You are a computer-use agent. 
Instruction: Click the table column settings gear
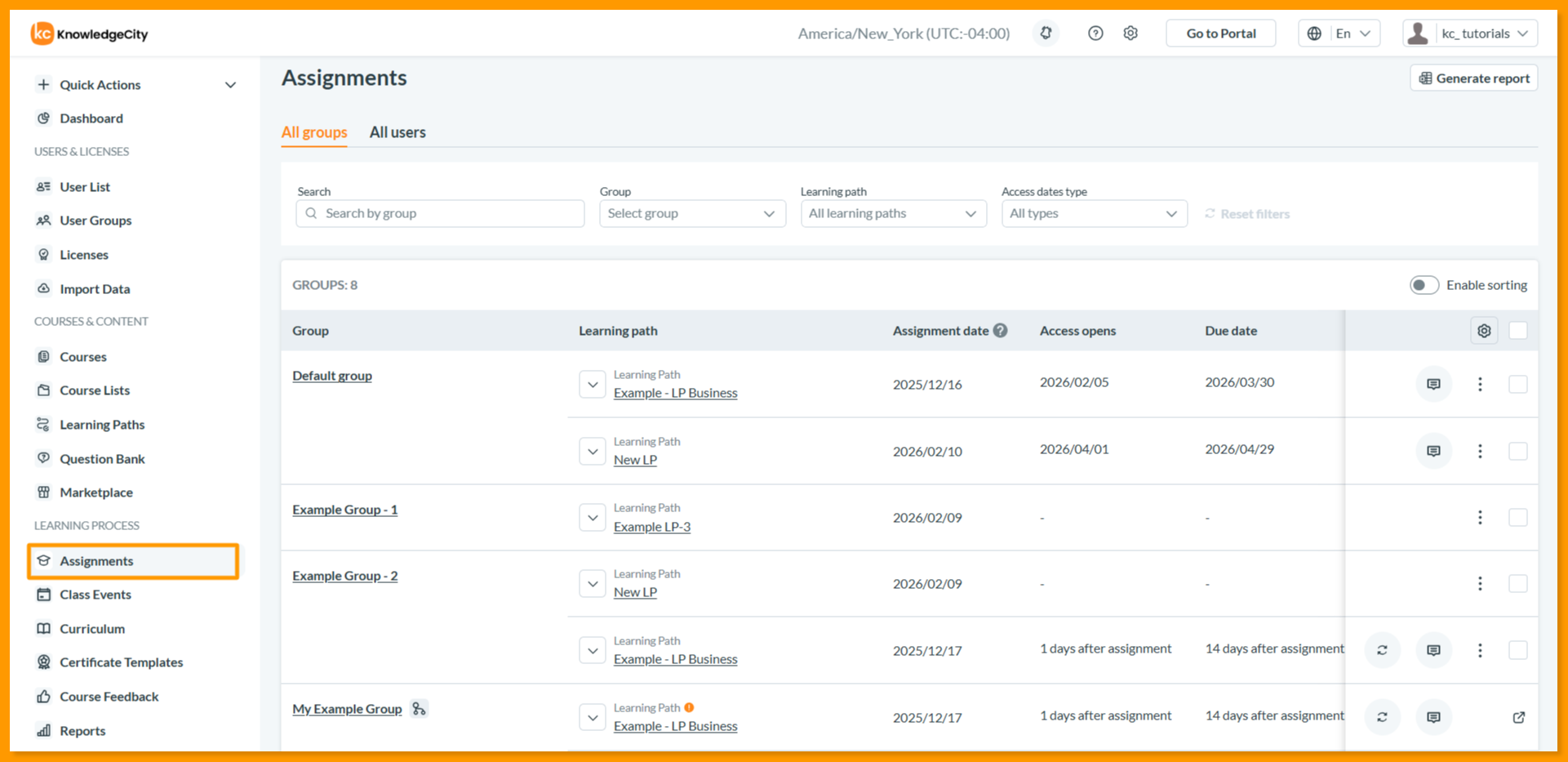[x=1484, y=331]
